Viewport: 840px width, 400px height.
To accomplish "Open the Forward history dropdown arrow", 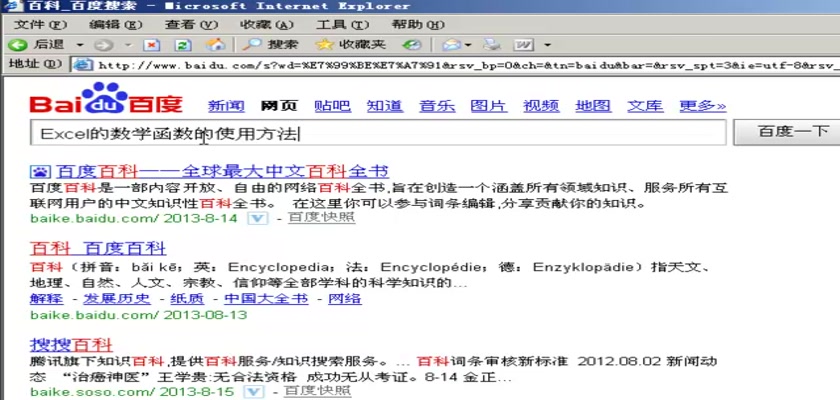I will click(x=129, y=45).
